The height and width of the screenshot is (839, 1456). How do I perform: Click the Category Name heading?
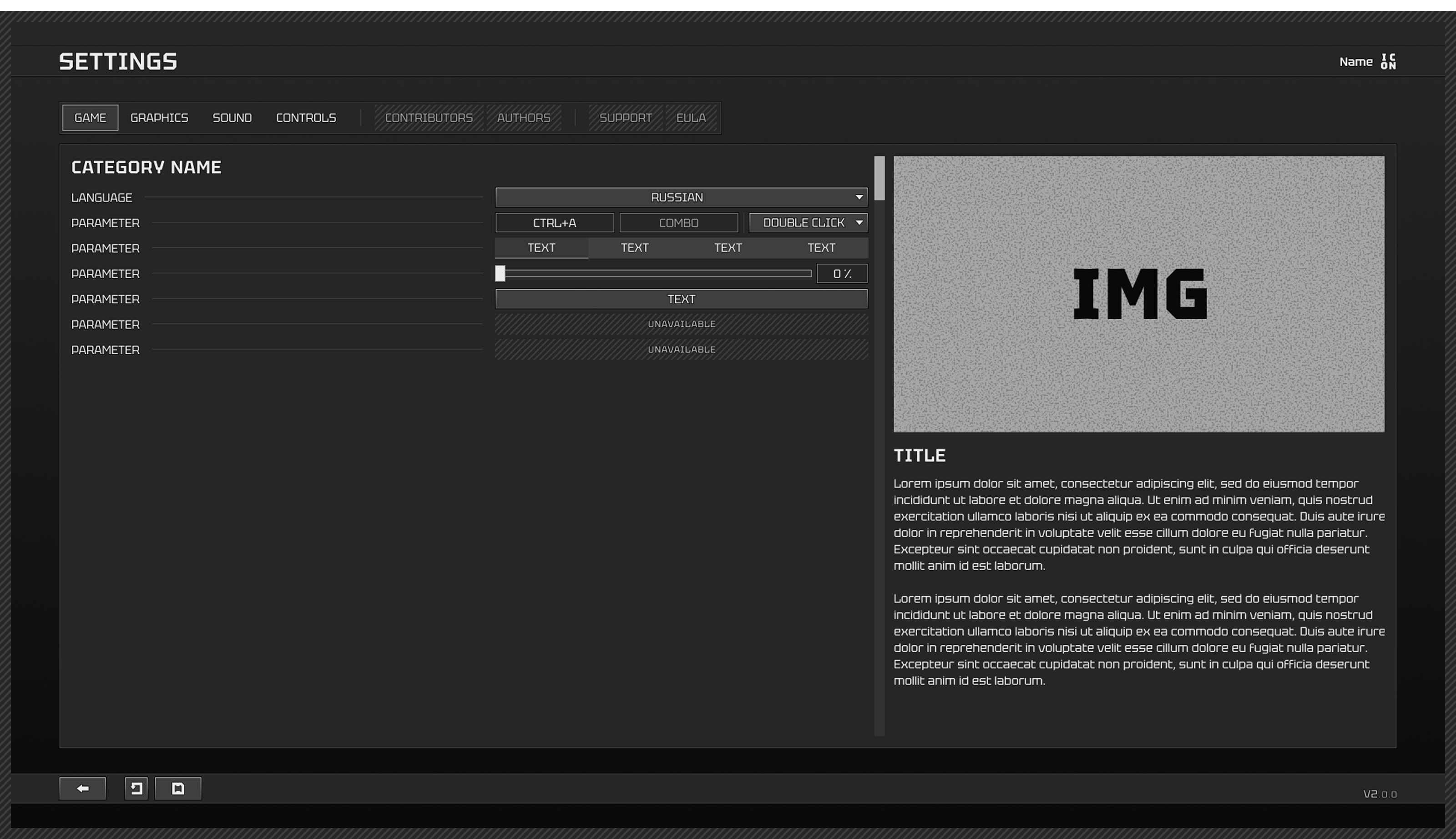tap(147, 167)
